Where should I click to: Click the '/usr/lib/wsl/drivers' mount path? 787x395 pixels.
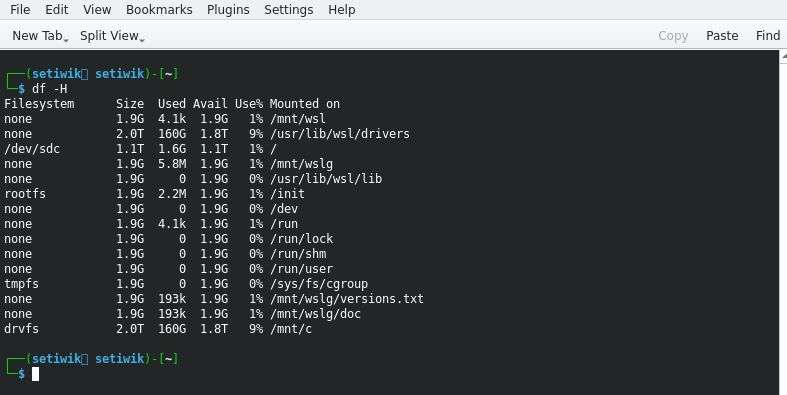point(339,134)
